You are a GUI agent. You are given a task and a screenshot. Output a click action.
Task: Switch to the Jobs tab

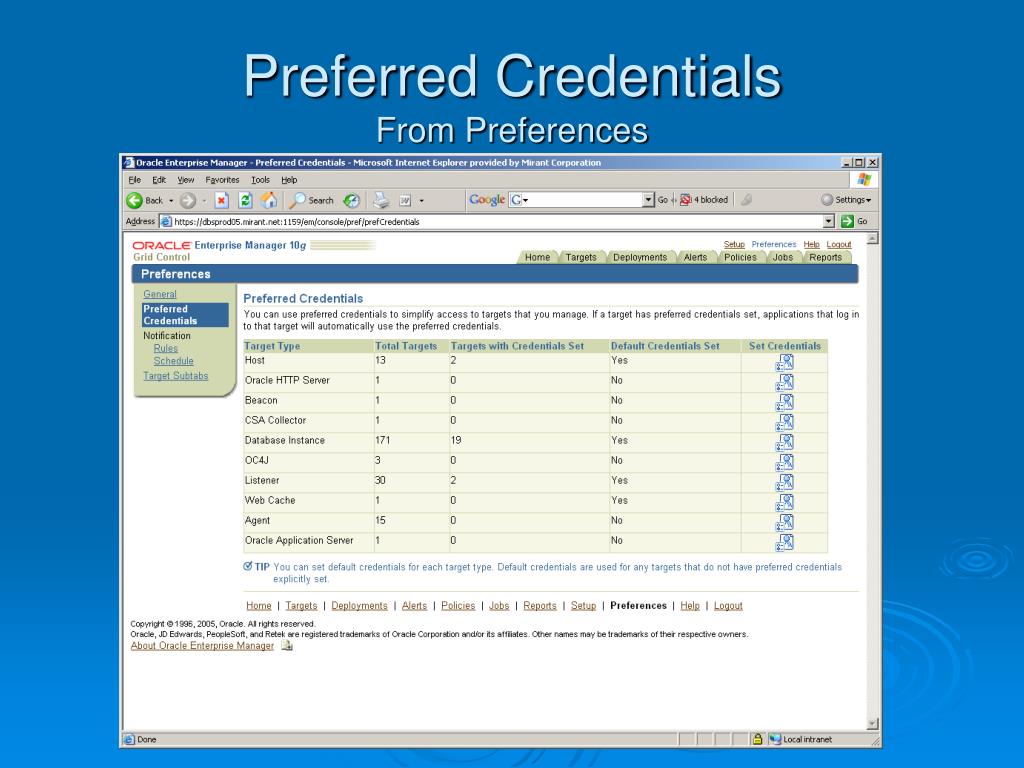[x=782, y=257]
